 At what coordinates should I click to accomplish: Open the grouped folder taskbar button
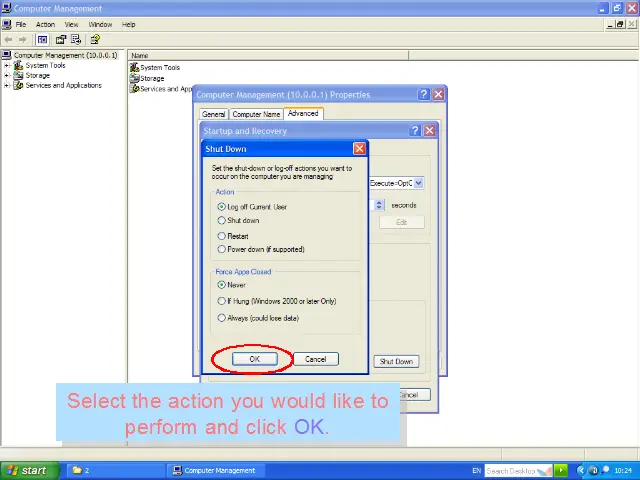(115, 471)
